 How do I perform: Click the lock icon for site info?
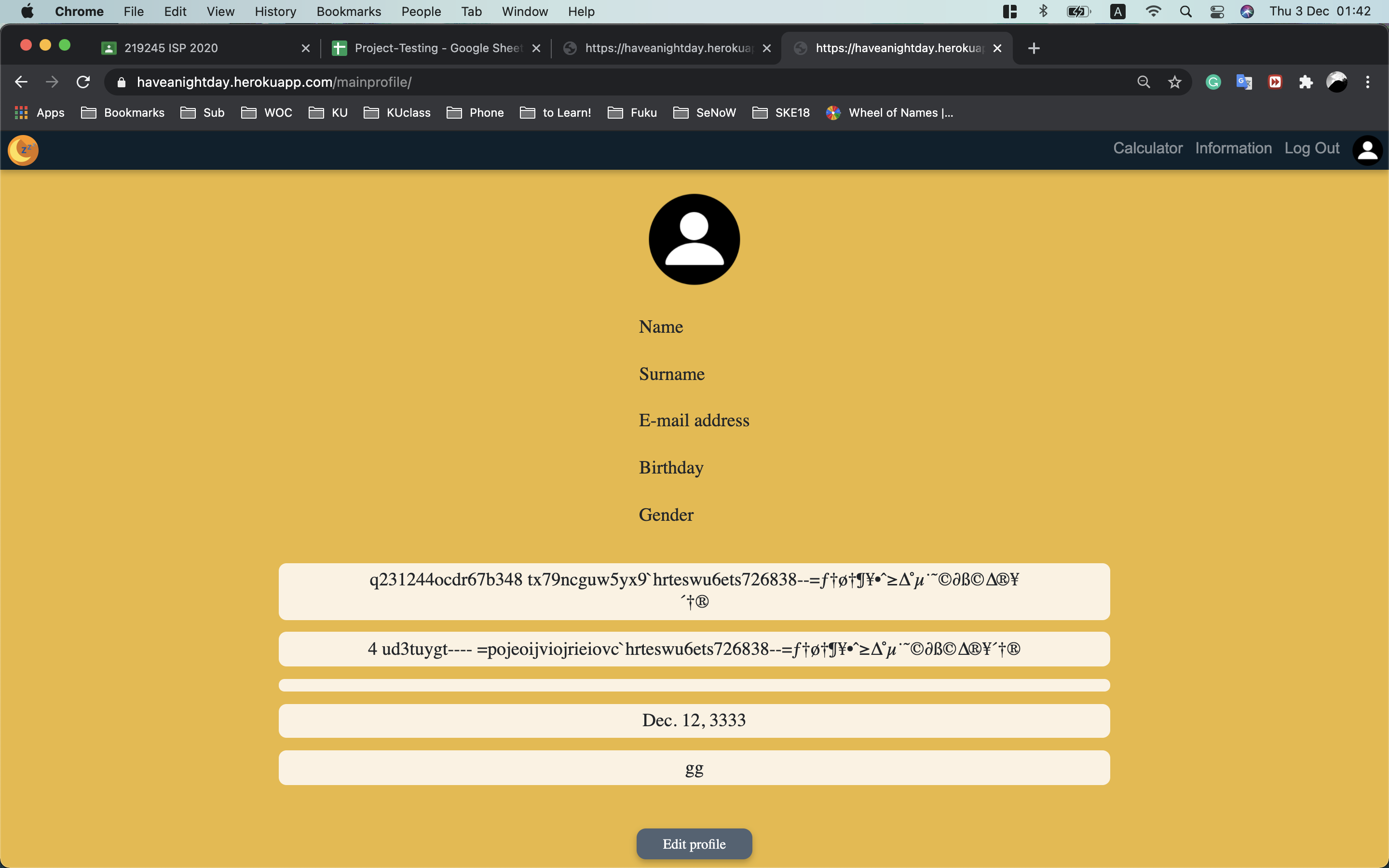pos(121,82)
